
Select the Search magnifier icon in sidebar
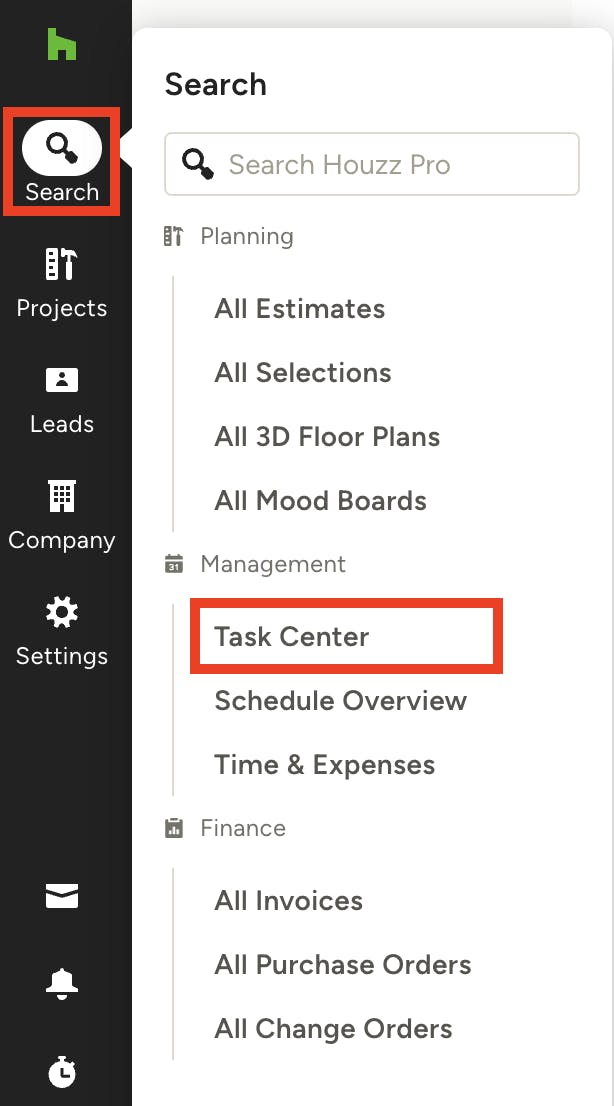pyautogui.click(x=60, y=146)
